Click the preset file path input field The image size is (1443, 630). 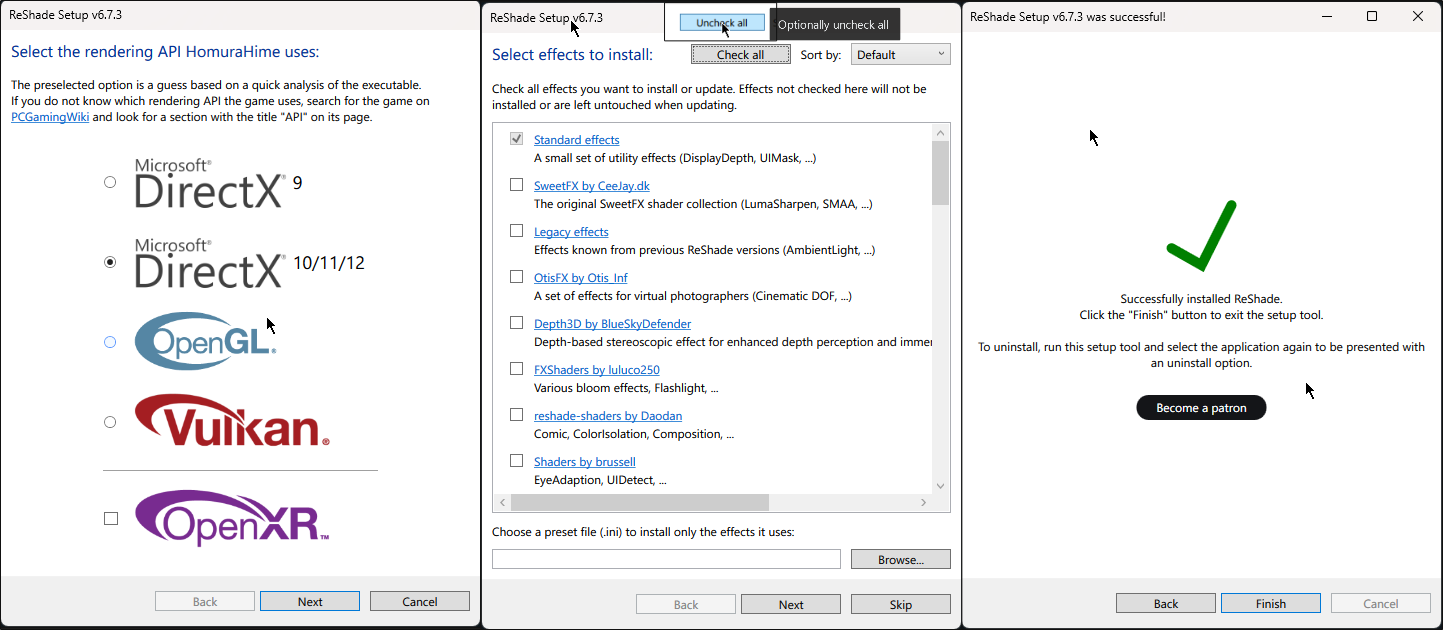[x=666, y=559]
